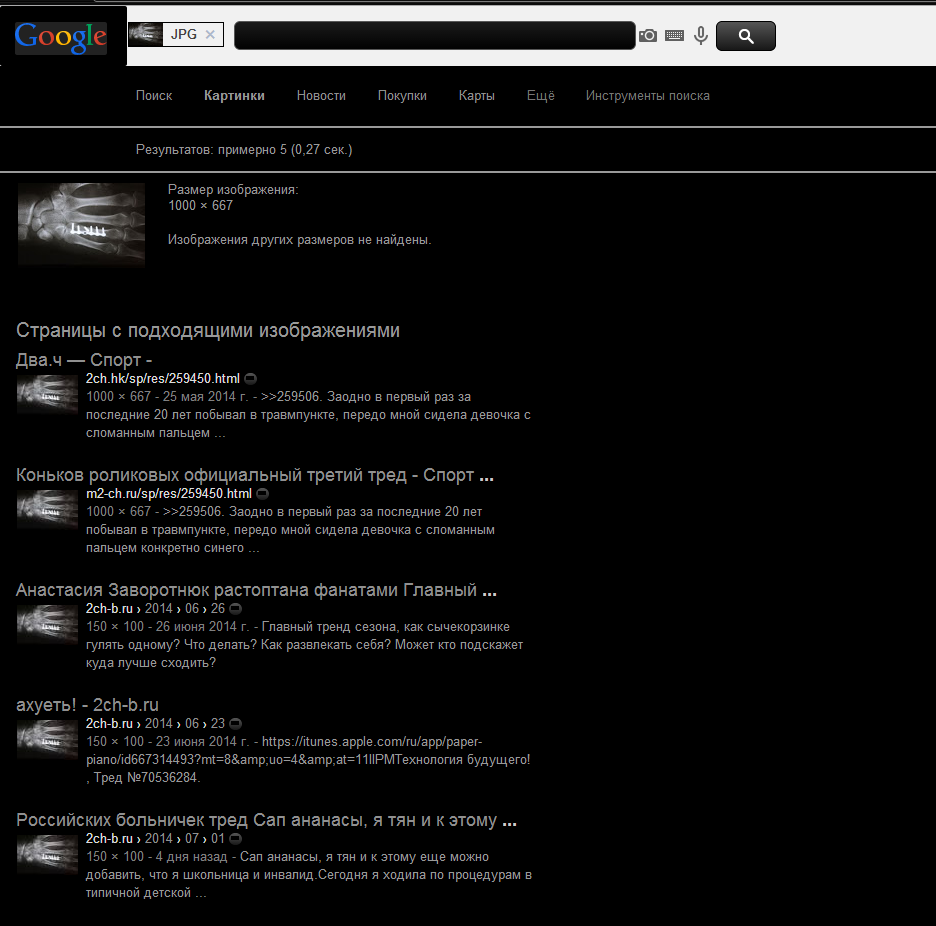Click the 2ch-b.ru › 2014 › 06 › 26 URL
936x926 pixels.
click(155, 608)
